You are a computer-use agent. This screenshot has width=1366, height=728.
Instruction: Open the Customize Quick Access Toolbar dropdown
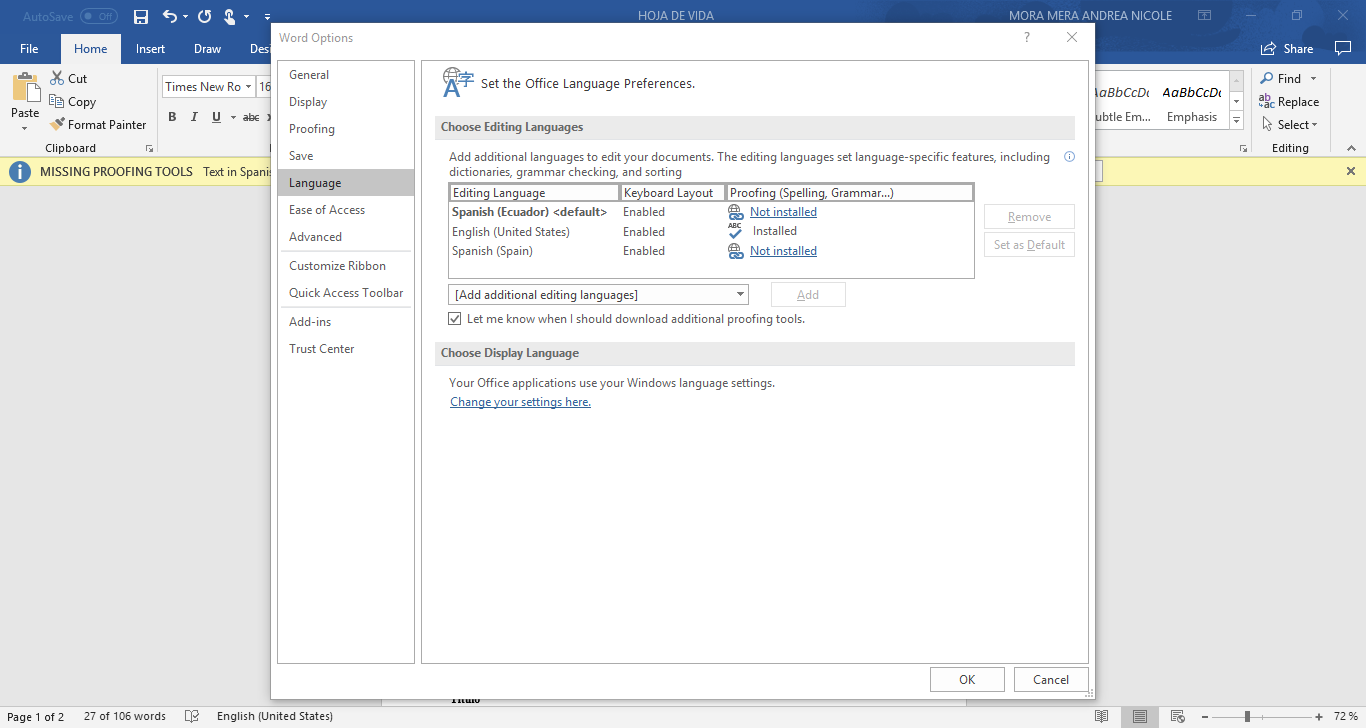[x=268, y=17]
